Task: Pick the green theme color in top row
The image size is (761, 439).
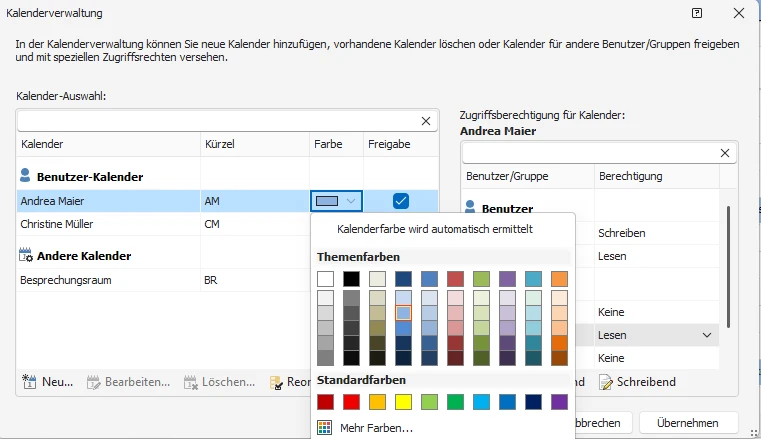Action: (481, 279)
